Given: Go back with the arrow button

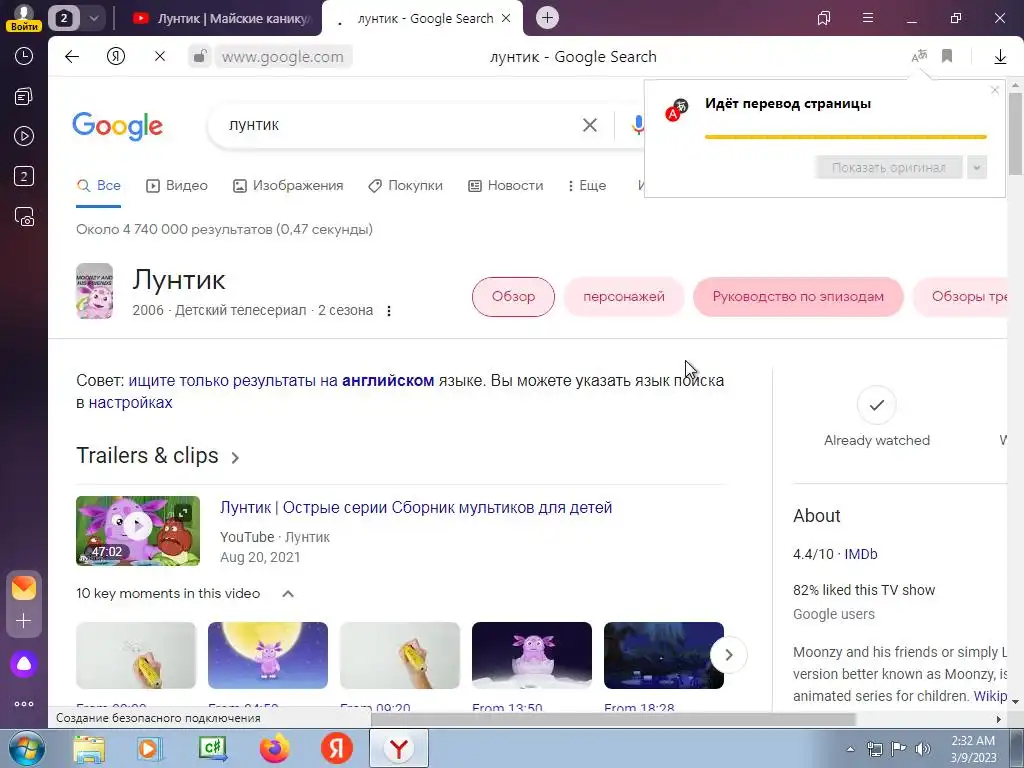Looking at the screenshot, I should tap(72, 57).
